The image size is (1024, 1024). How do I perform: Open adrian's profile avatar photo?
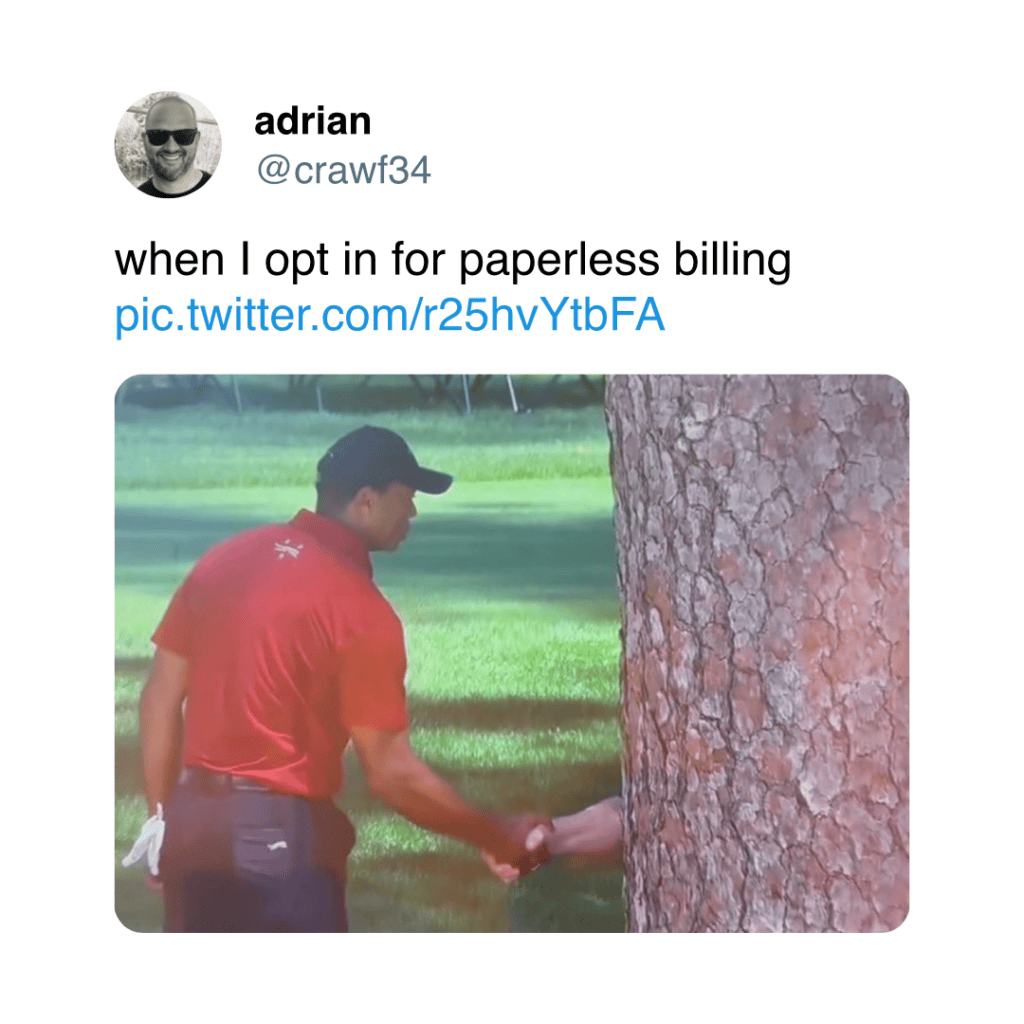click(x=168, y=144)
